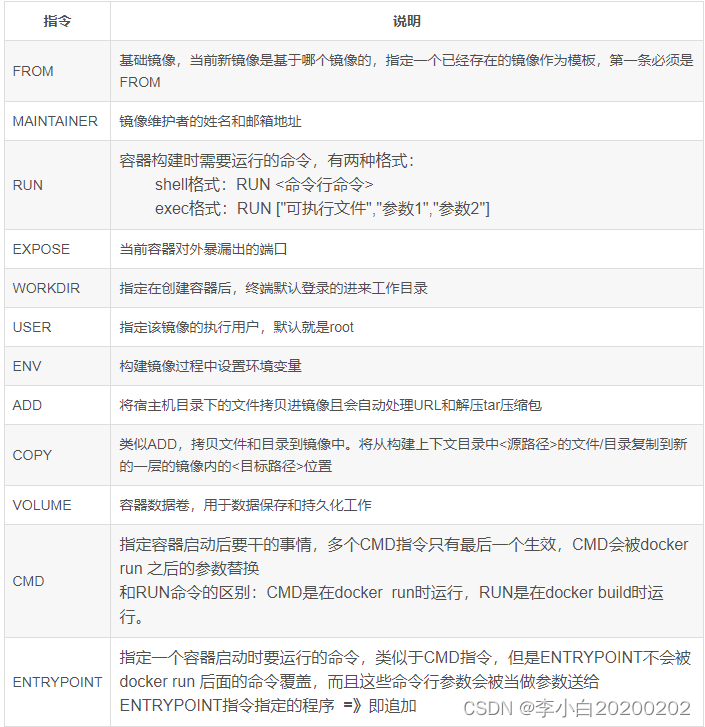The image size is (705, 727).
Task: Click the line shell格式：RUN <命令行命令>
Action: pos(264,185)
